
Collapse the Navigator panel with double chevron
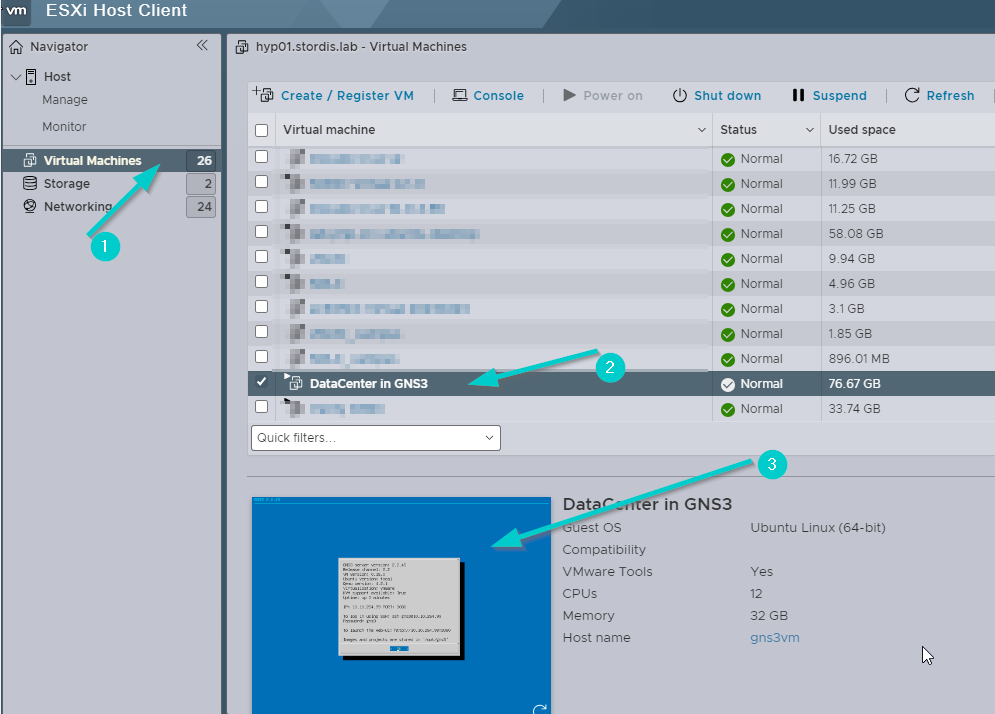(202, 46)
